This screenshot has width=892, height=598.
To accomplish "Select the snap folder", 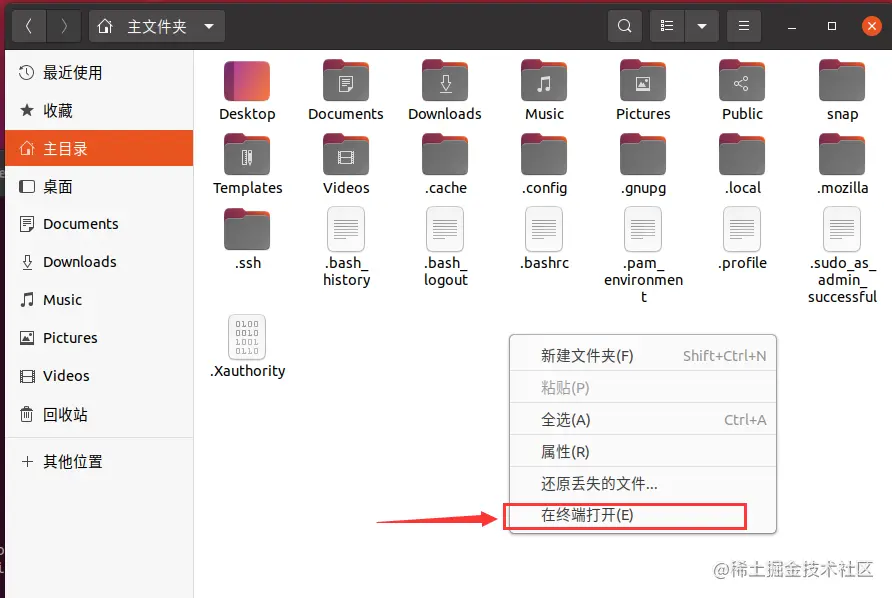I will (x=842, y=91).
